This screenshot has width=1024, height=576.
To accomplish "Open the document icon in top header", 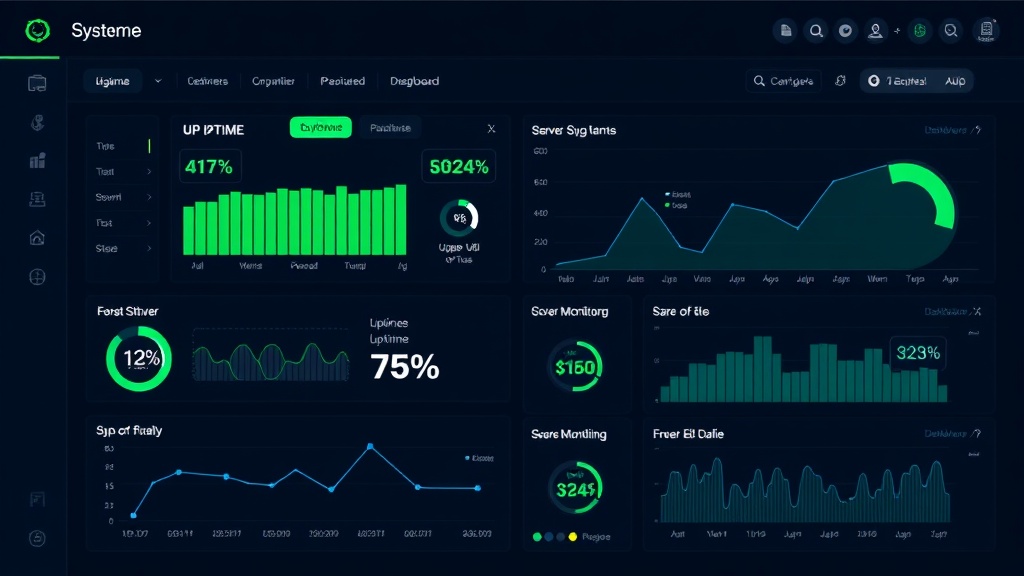I will pos(786,31).
